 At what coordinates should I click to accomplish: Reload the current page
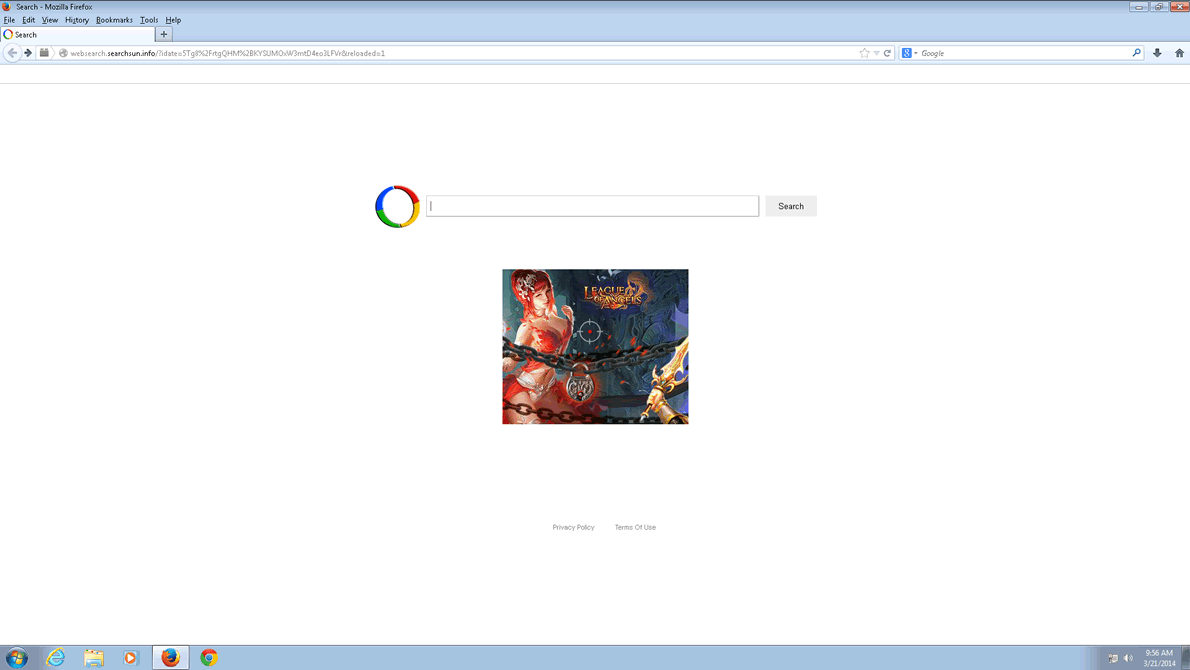click(x=887, y=53)
